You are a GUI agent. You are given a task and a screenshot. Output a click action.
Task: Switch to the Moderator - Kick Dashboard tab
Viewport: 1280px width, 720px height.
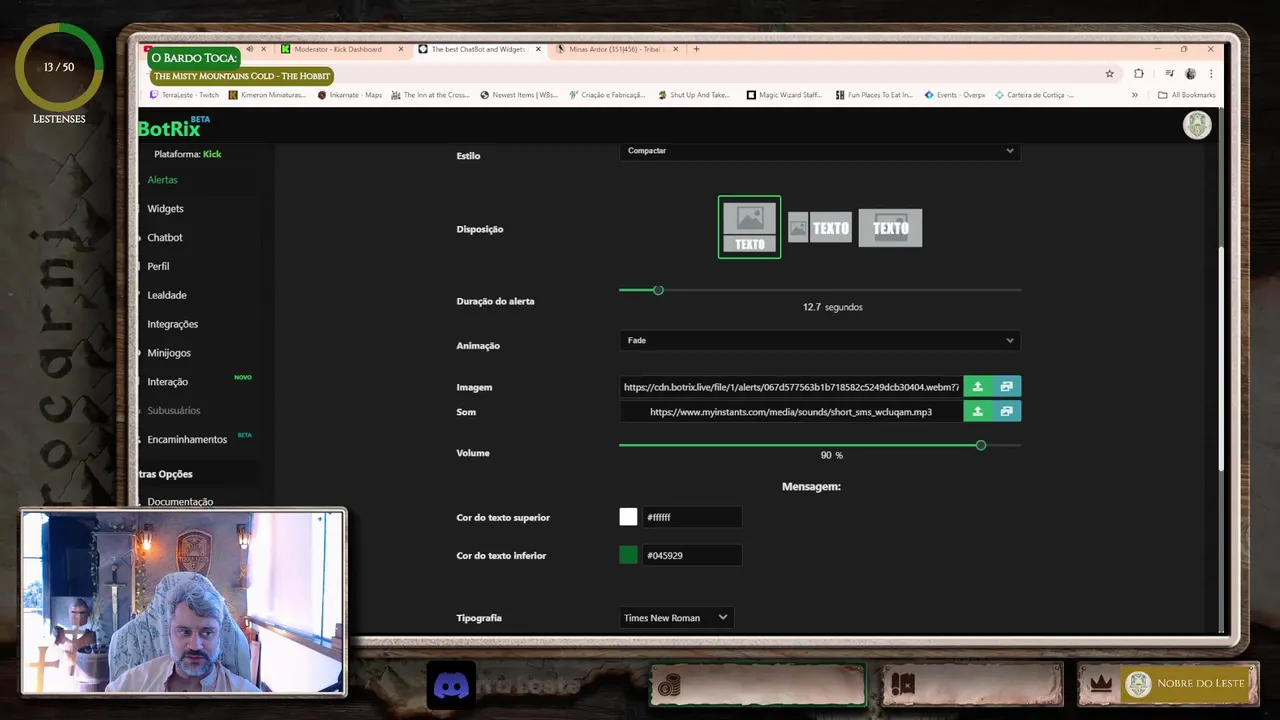click(x=338, y=49)
